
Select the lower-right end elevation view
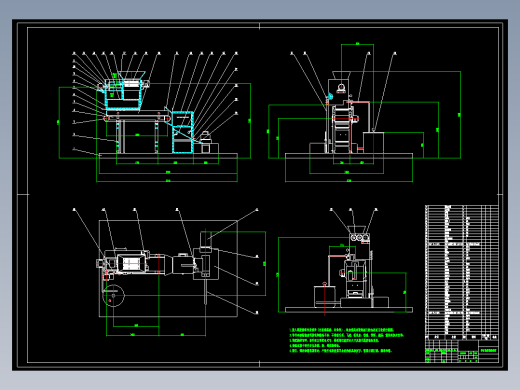(345, 261)
